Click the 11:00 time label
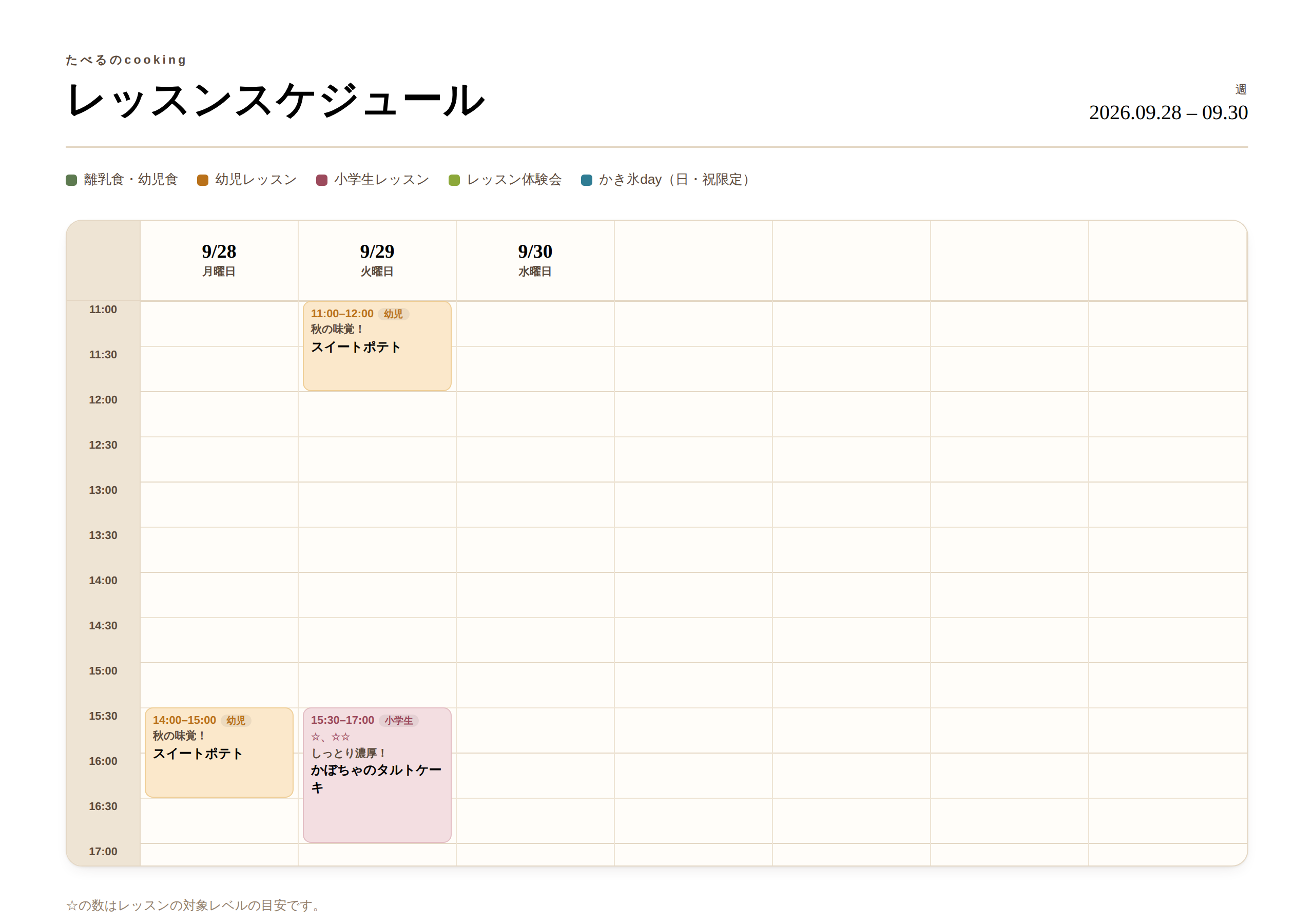The image size is (1314, 924). pyautogui.click(x=103, y=310)
